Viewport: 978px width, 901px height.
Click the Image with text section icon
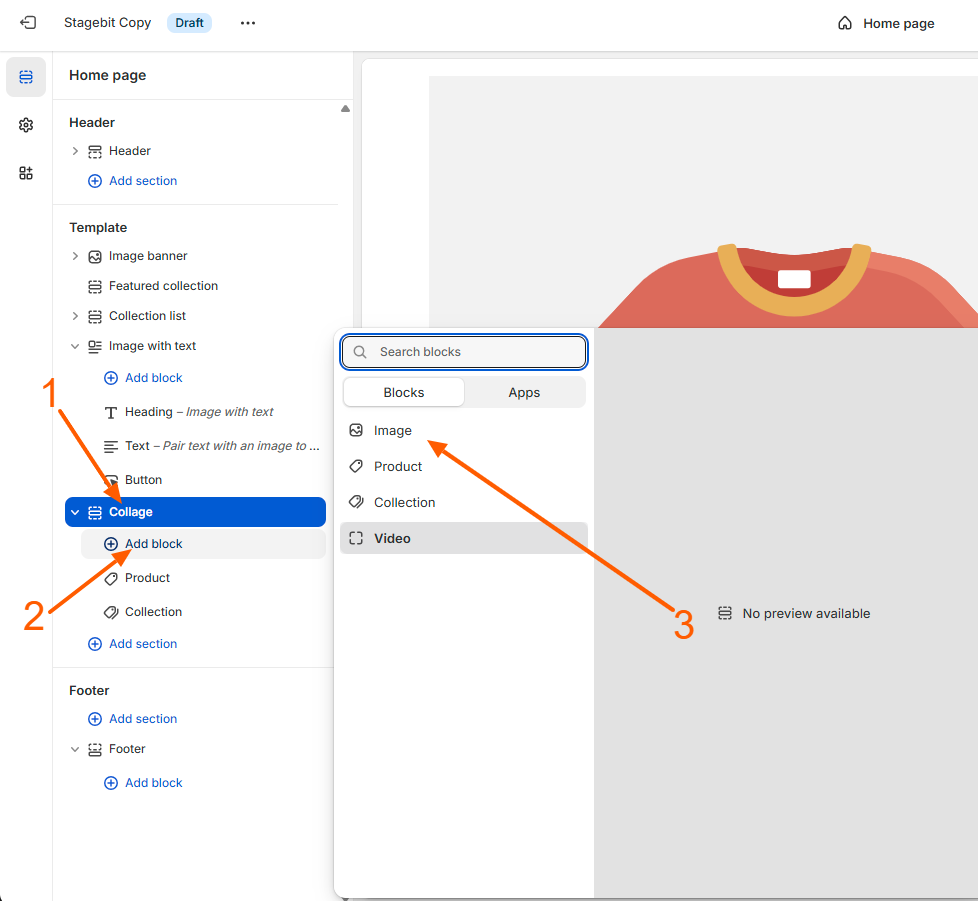(95, 346)
